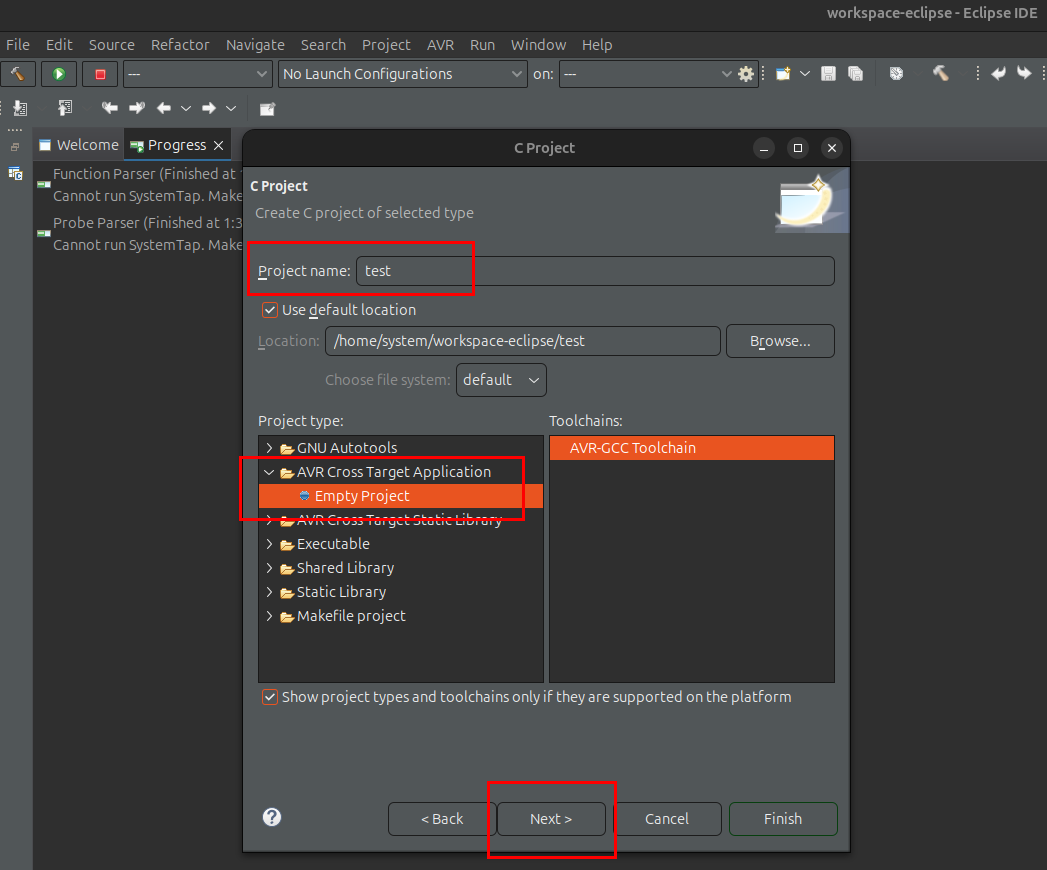Screen dimensions: 1047x870
Task: Open Forward history dropdown arrow
Action: click(230, 108)
